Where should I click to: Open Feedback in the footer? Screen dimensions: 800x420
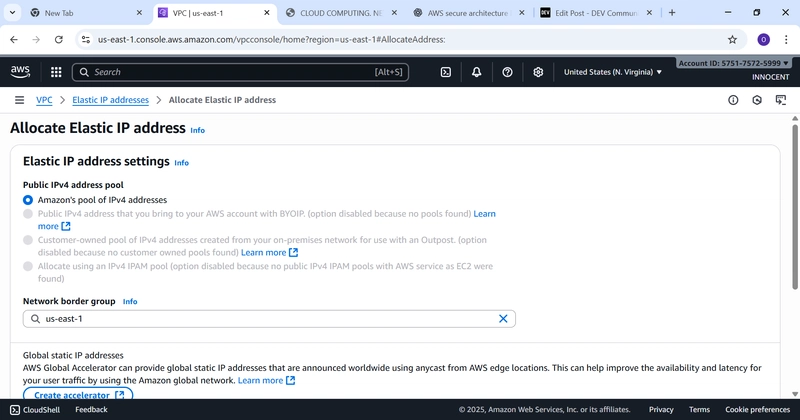pyautogui.click(x=91, y=409)
